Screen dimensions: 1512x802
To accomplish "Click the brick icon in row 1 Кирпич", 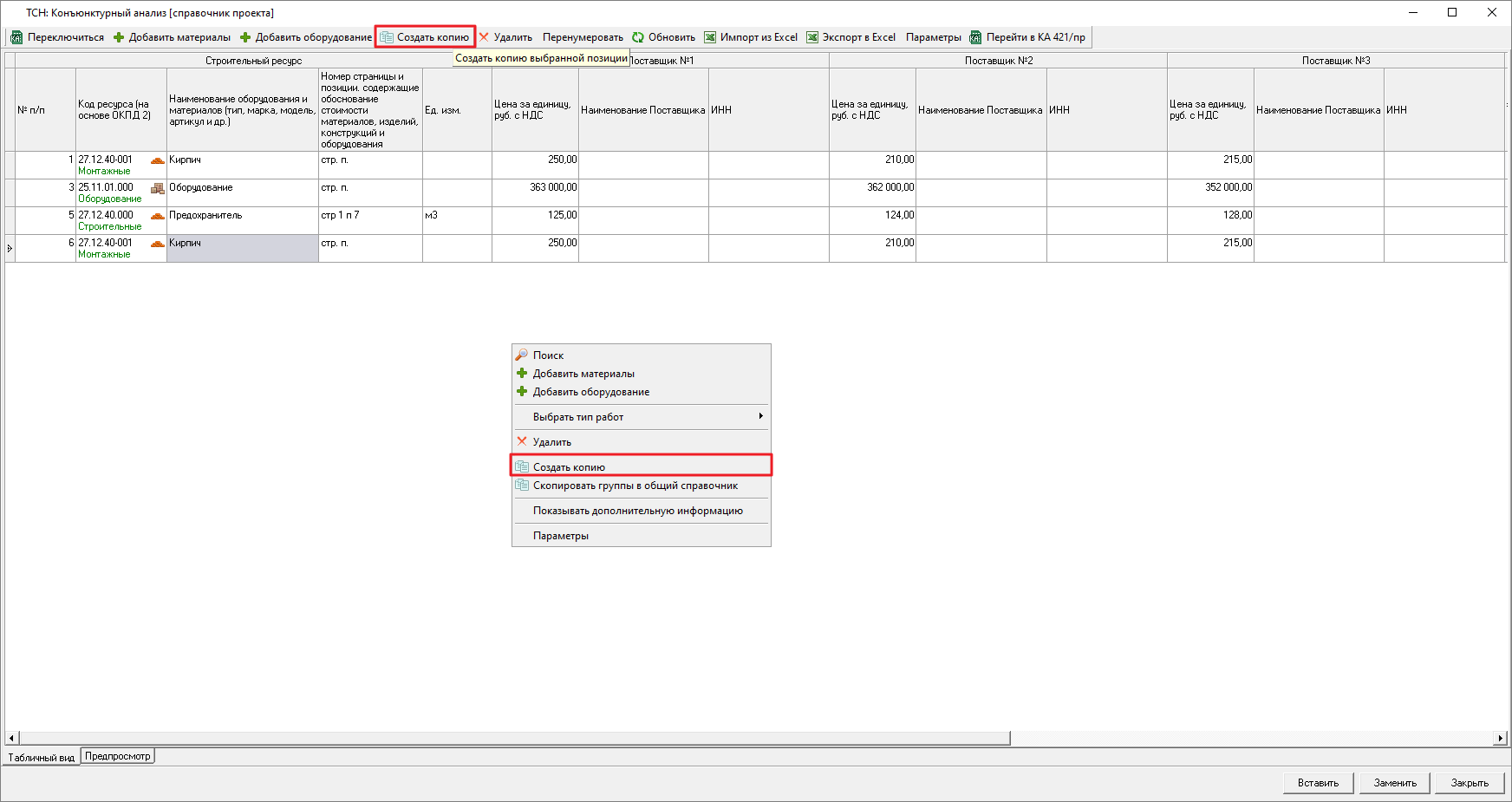I will pos(157,160).
